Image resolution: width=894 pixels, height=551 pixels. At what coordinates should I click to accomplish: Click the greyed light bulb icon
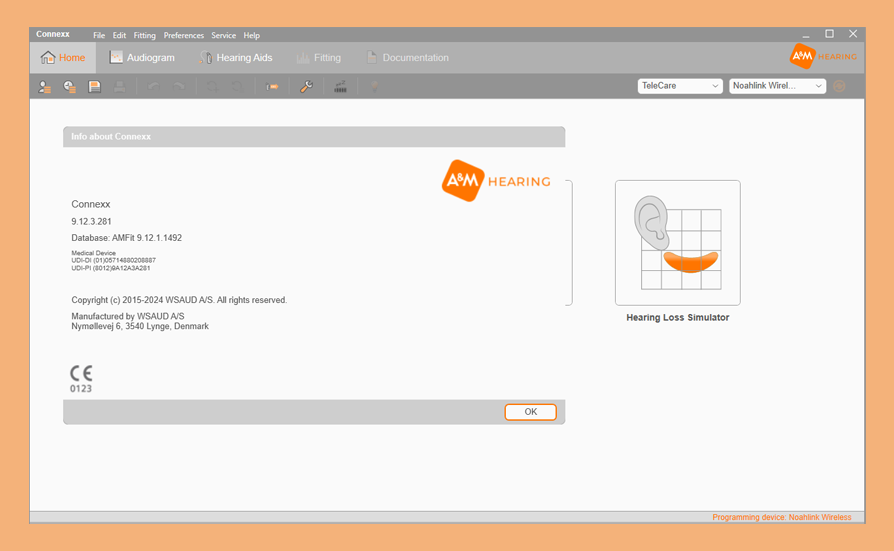(x=374, y=87)
